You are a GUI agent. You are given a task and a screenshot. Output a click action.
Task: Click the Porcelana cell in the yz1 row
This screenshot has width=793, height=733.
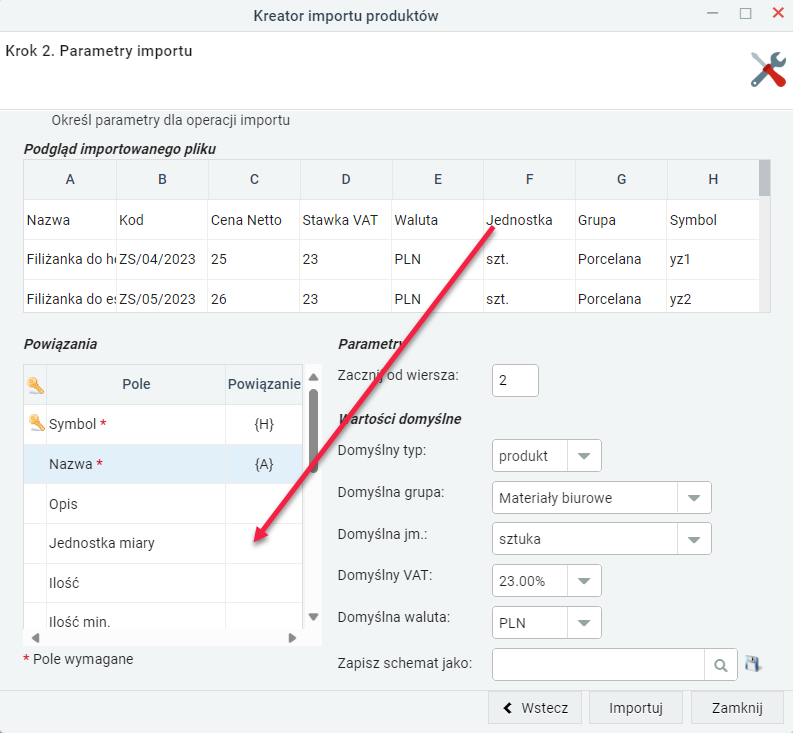(622, 260)
